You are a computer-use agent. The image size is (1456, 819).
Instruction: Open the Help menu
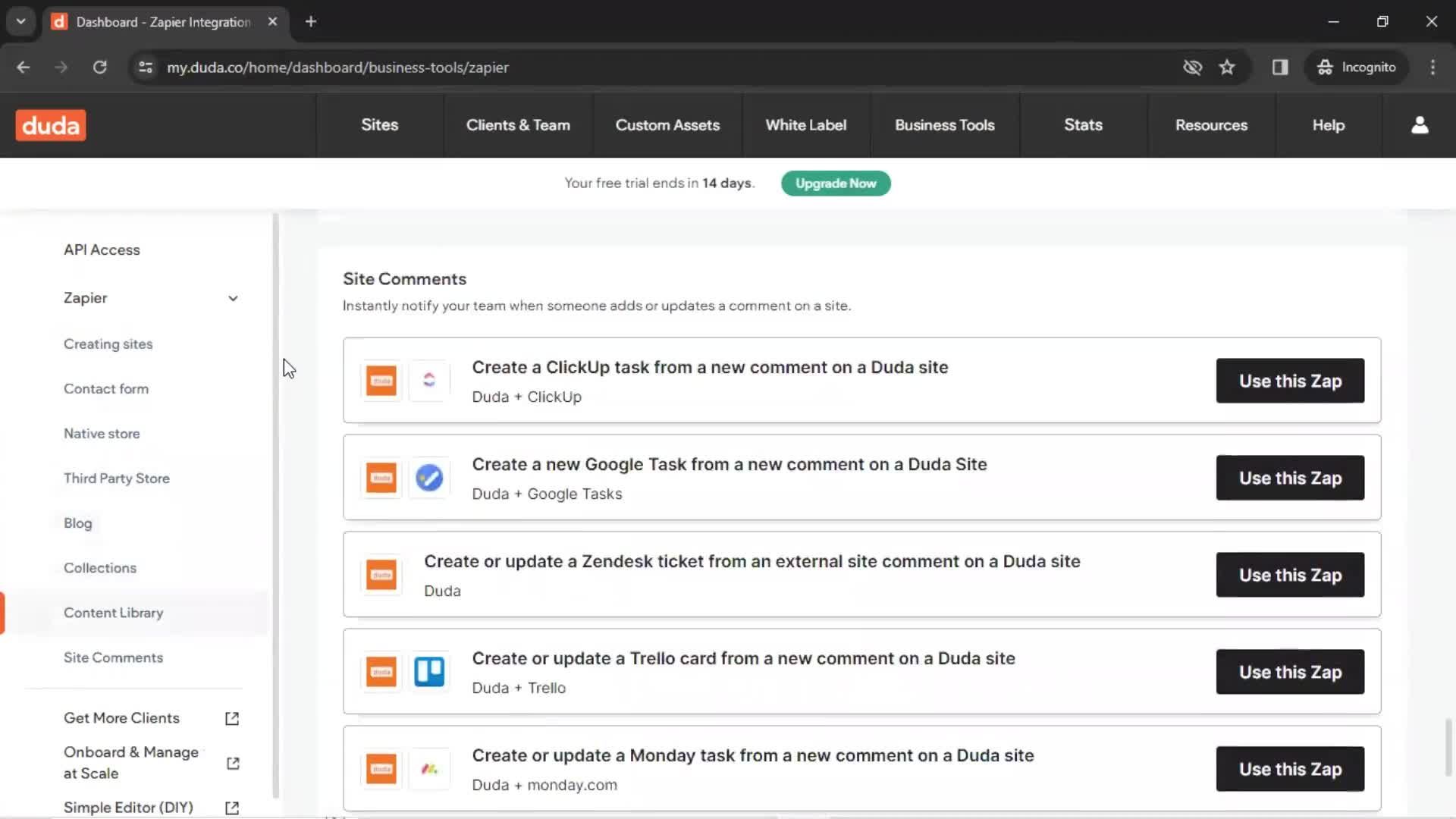[1329, 125]
